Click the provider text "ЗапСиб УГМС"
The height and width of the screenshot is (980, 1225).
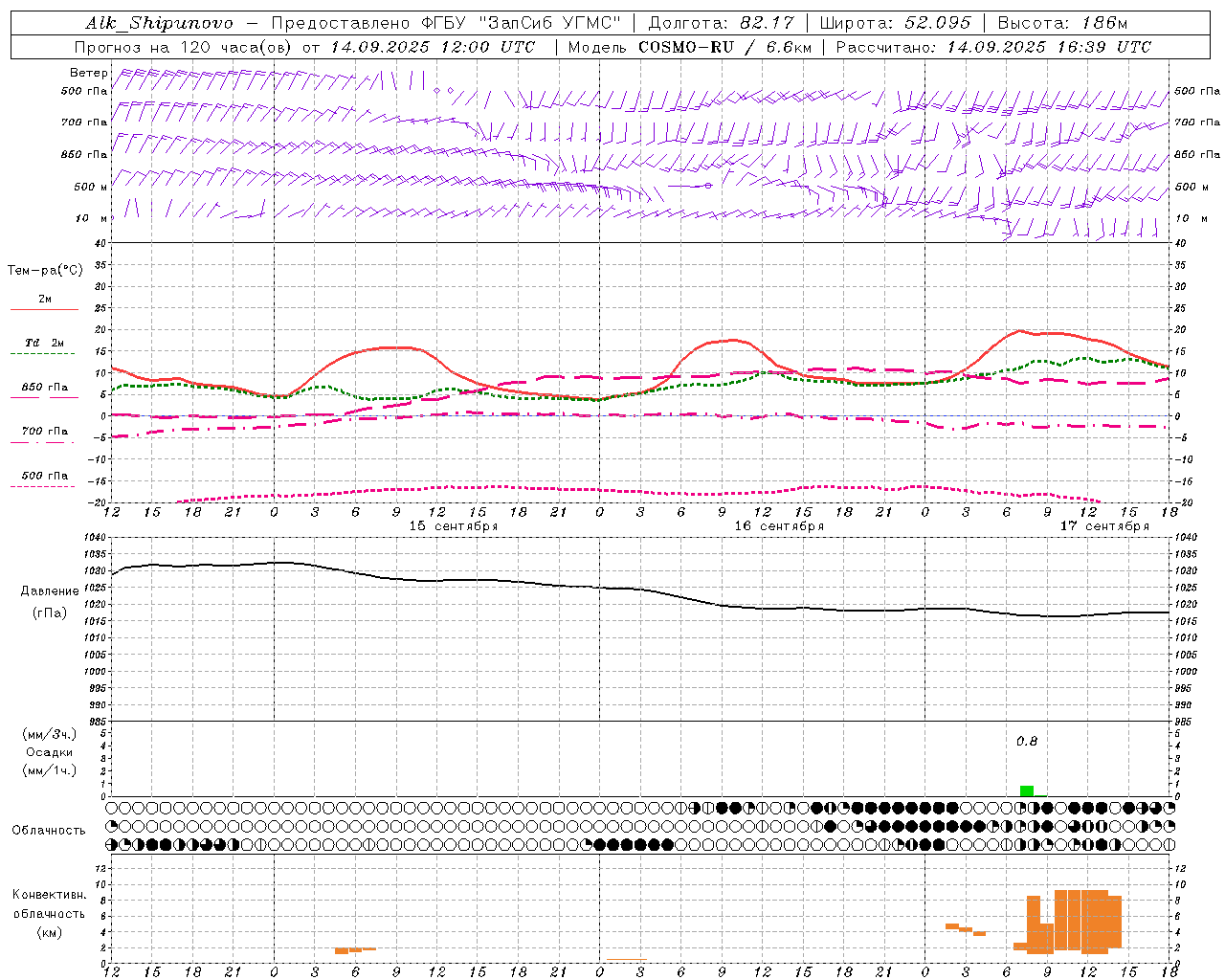[x=549, y=23]
